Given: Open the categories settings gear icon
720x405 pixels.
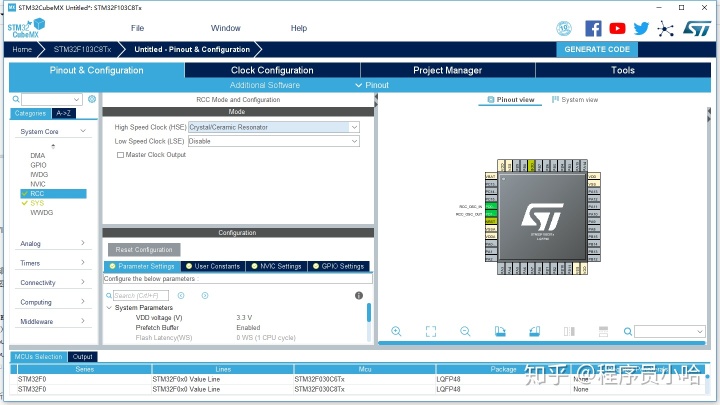Looking at the screenshot, I should coord(92,99).
